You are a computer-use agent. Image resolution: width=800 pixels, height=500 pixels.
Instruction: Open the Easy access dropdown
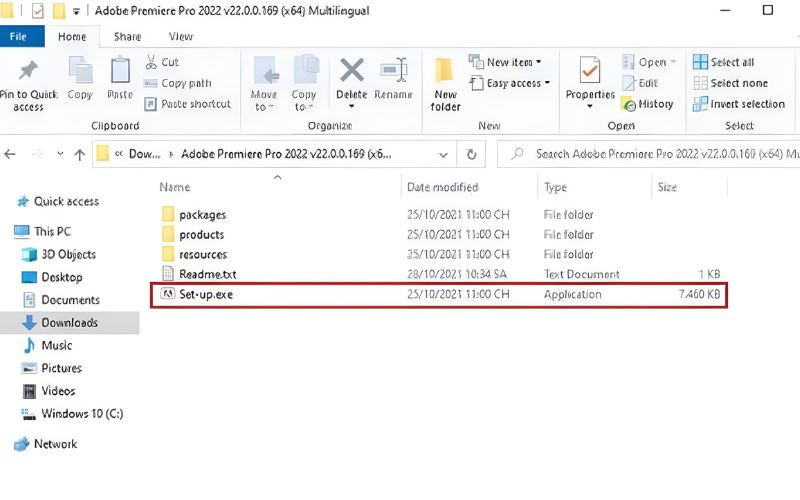(510, 83)
